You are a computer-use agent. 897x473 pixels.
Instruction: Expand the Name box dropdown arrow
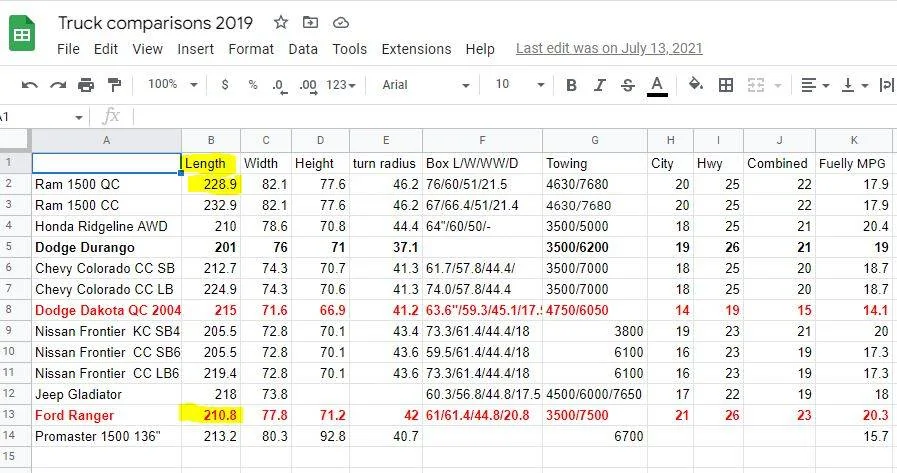point(78,117)
